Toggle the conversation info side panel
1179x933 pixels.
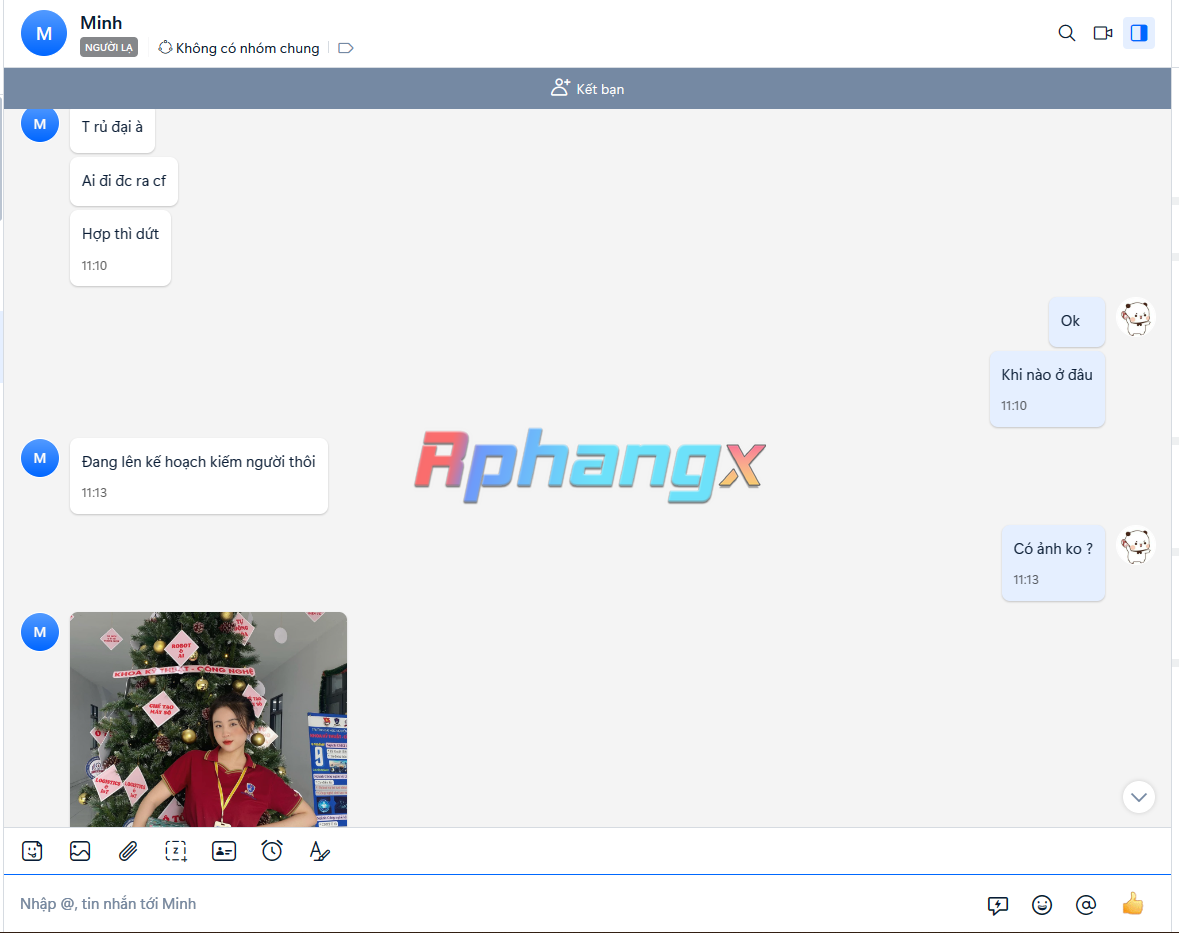pos(1139,33)
